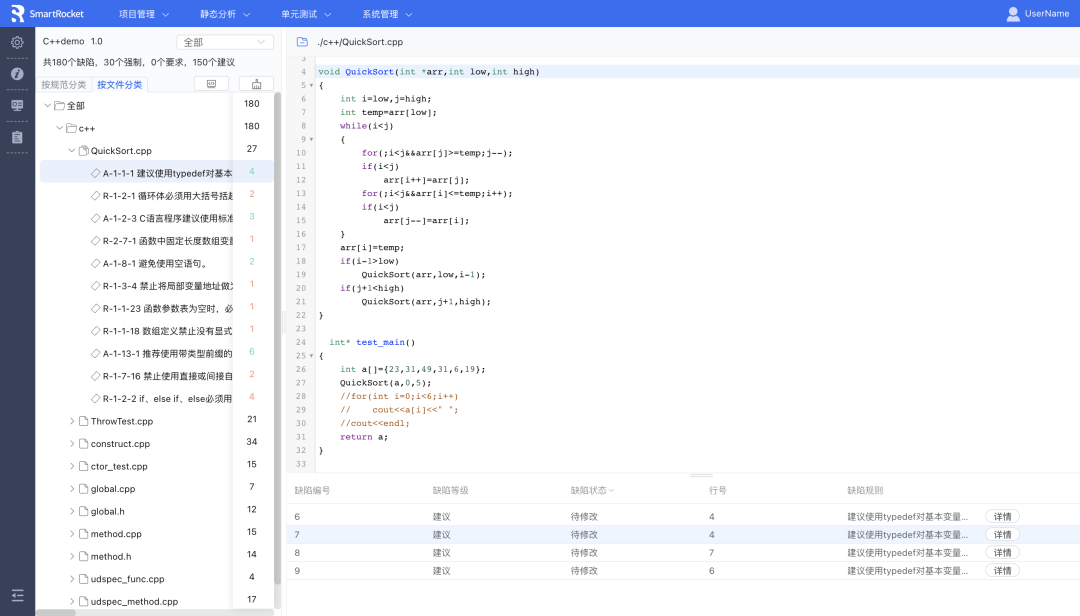Viewport: 1080px width, 616px height.
Task: Open the settings gear in left sidebar
Action: click(x=17, y=42)
